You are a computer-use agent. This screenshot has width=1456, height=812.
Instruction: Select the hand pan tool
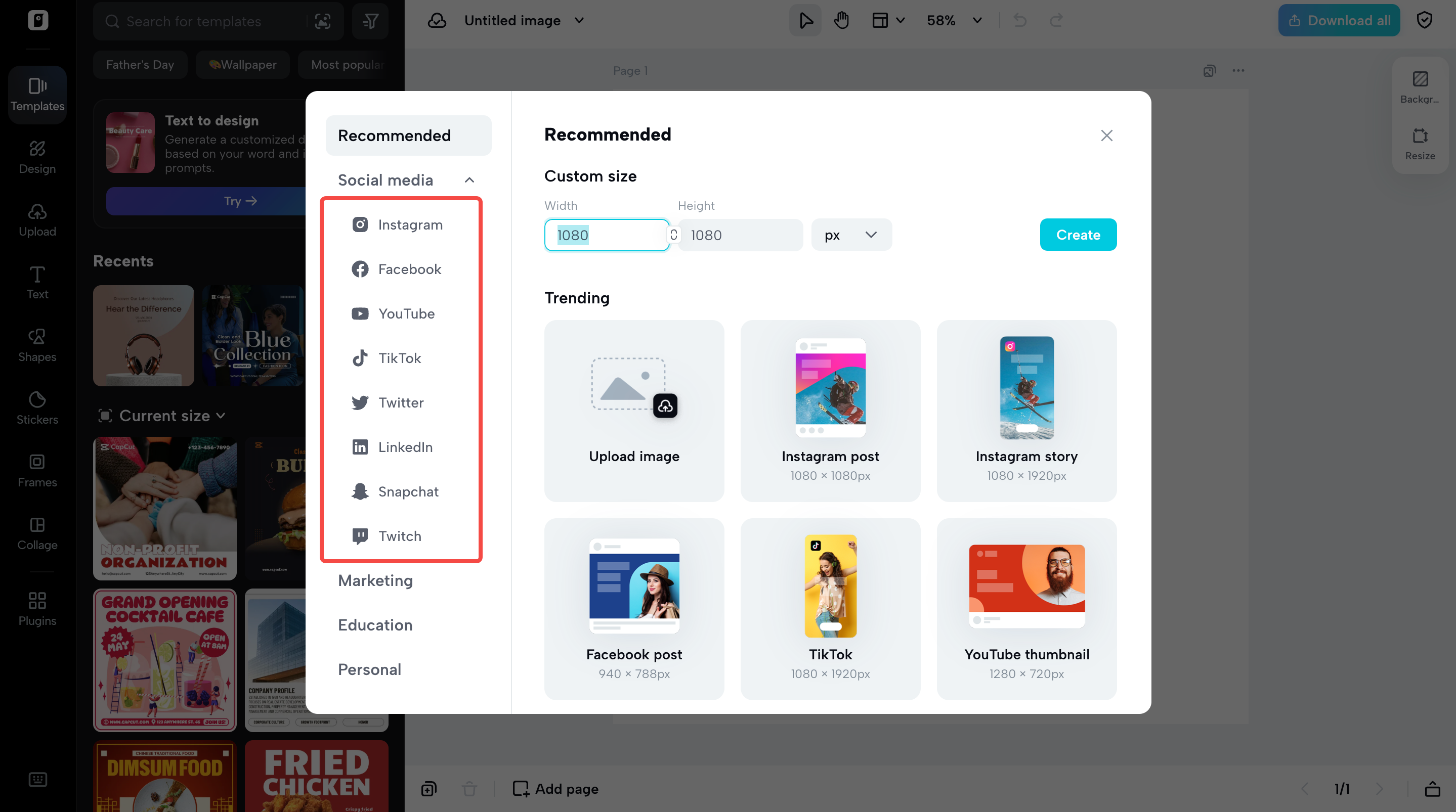tap(841, 21)
